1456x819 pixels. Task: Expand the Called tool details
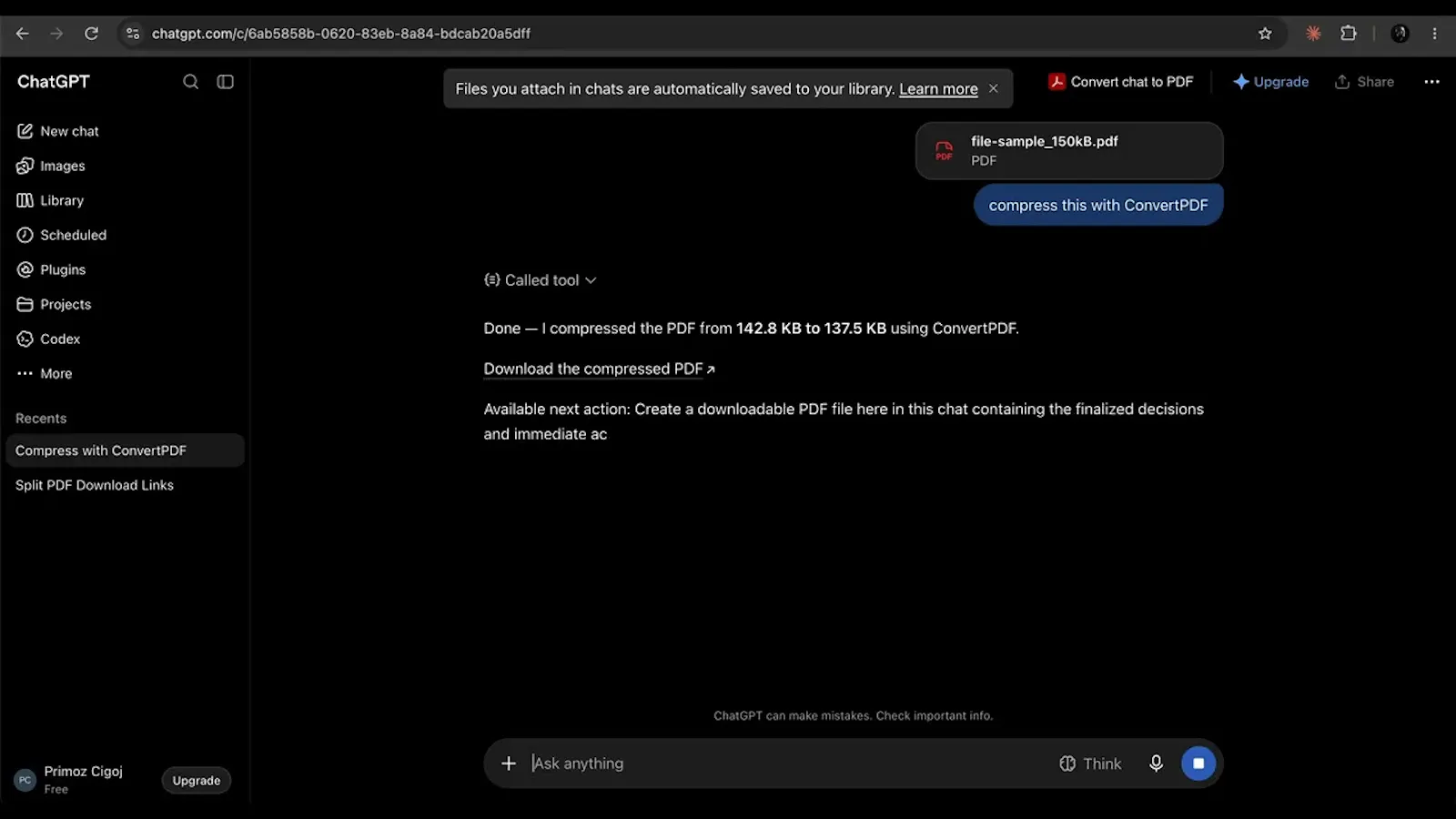(x=541, y=280)
